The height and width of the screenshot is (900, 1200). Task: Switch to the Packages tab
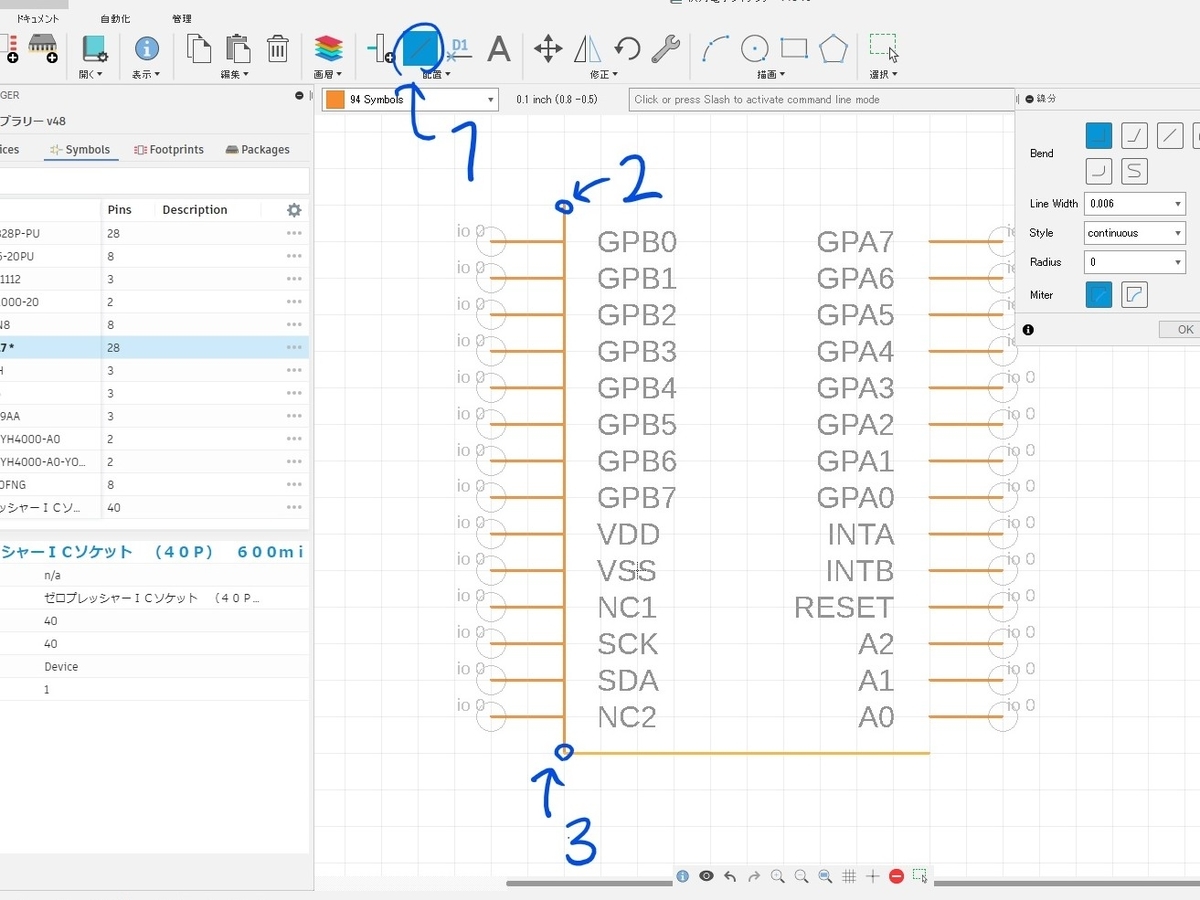point(257,149)
